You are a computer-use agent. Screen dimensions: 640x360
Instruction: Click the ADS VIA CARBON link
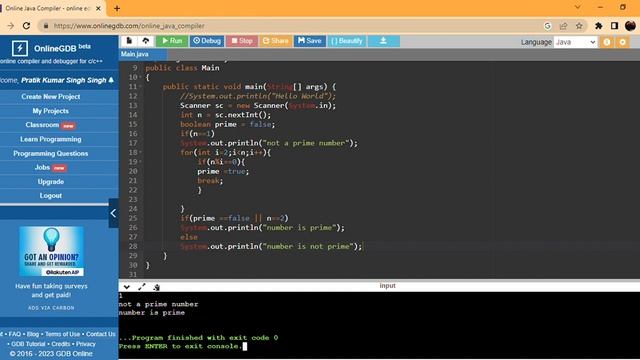(51, 308)
